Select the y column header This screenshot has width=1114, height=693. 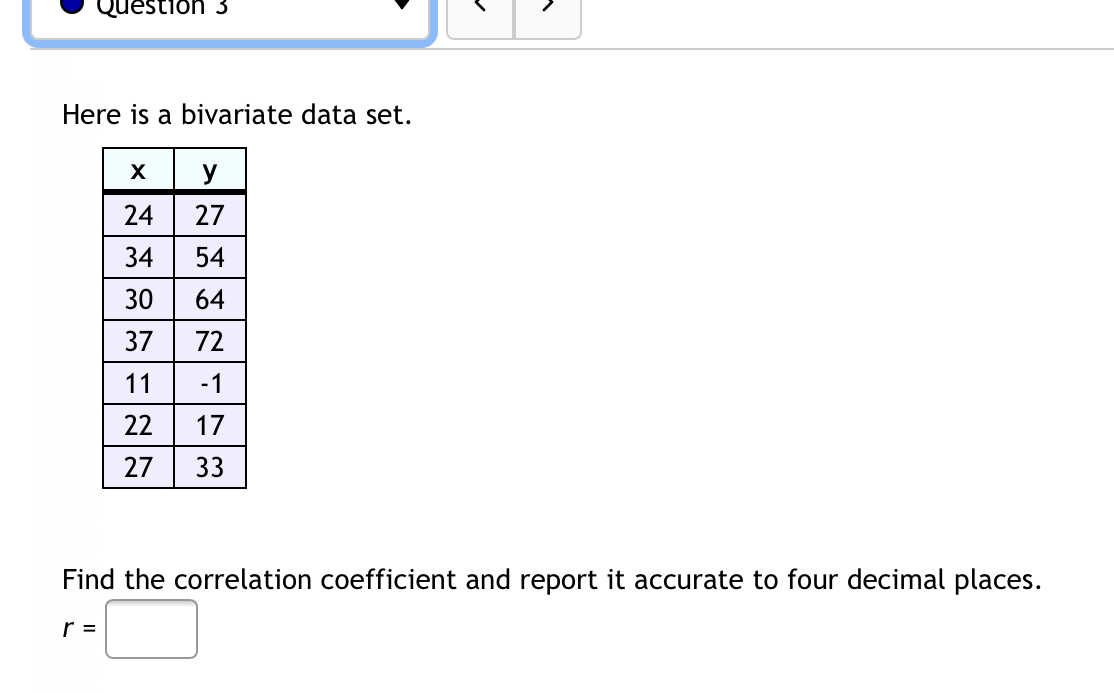point(209,170)
